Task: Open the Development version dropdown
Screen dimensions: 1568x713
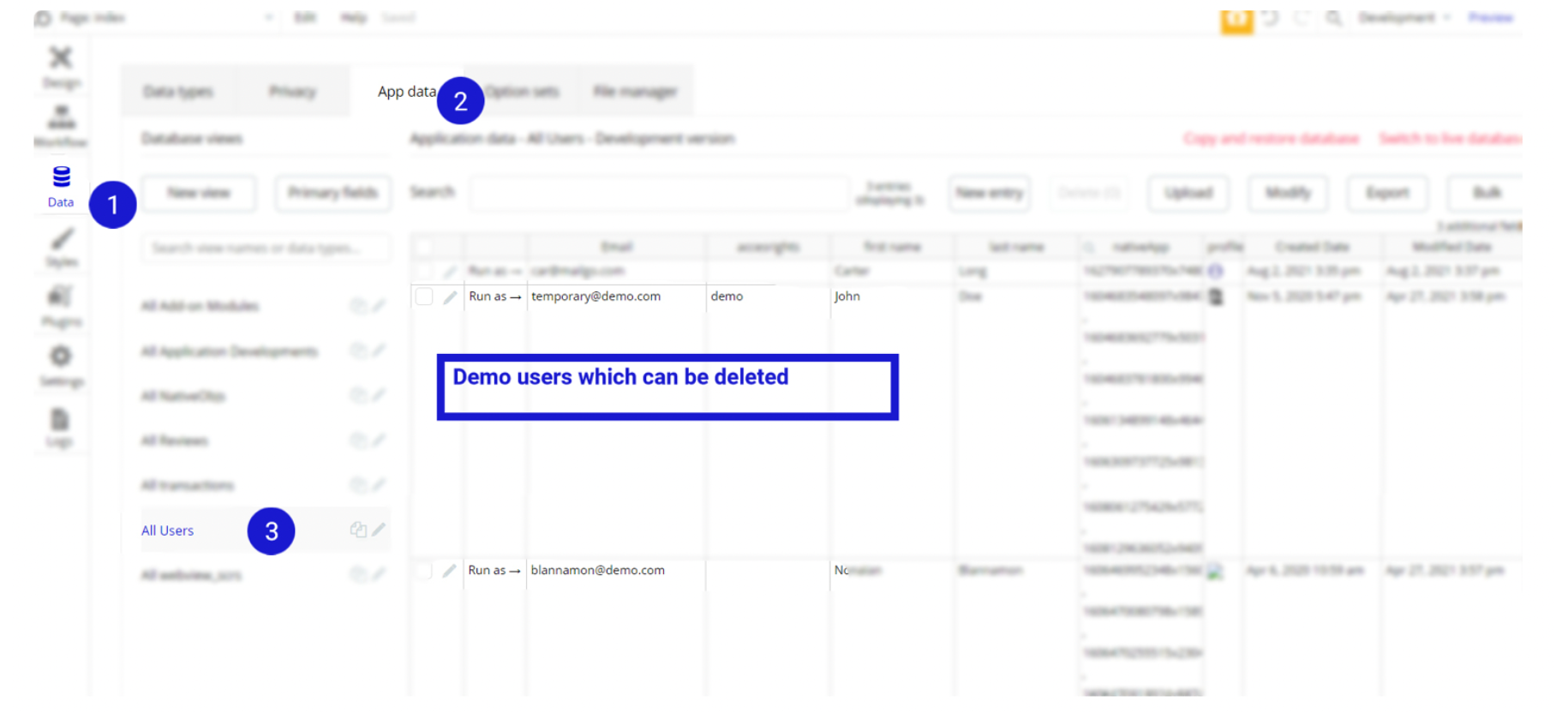Action: point(1404,17)
